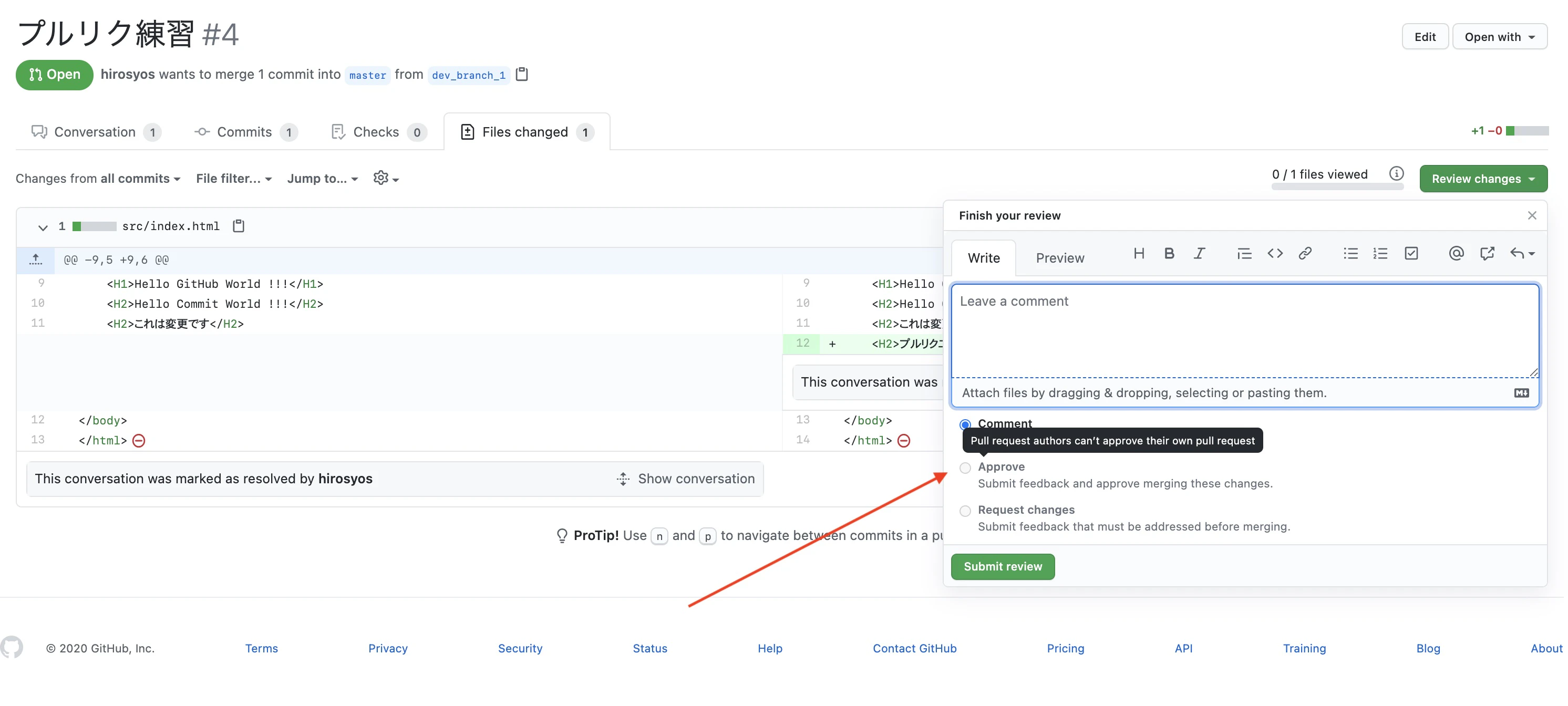Add a link in the comment
This screenshot has height=706, width=1568.
click(1305, 254)
